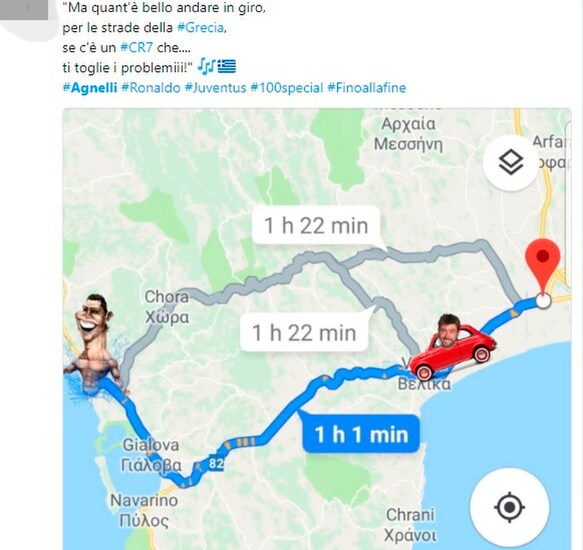Screen dimensions: 583x550
Task: Choose the upper 1 h 22 min alternate route
Action: [x=316, y=225]
